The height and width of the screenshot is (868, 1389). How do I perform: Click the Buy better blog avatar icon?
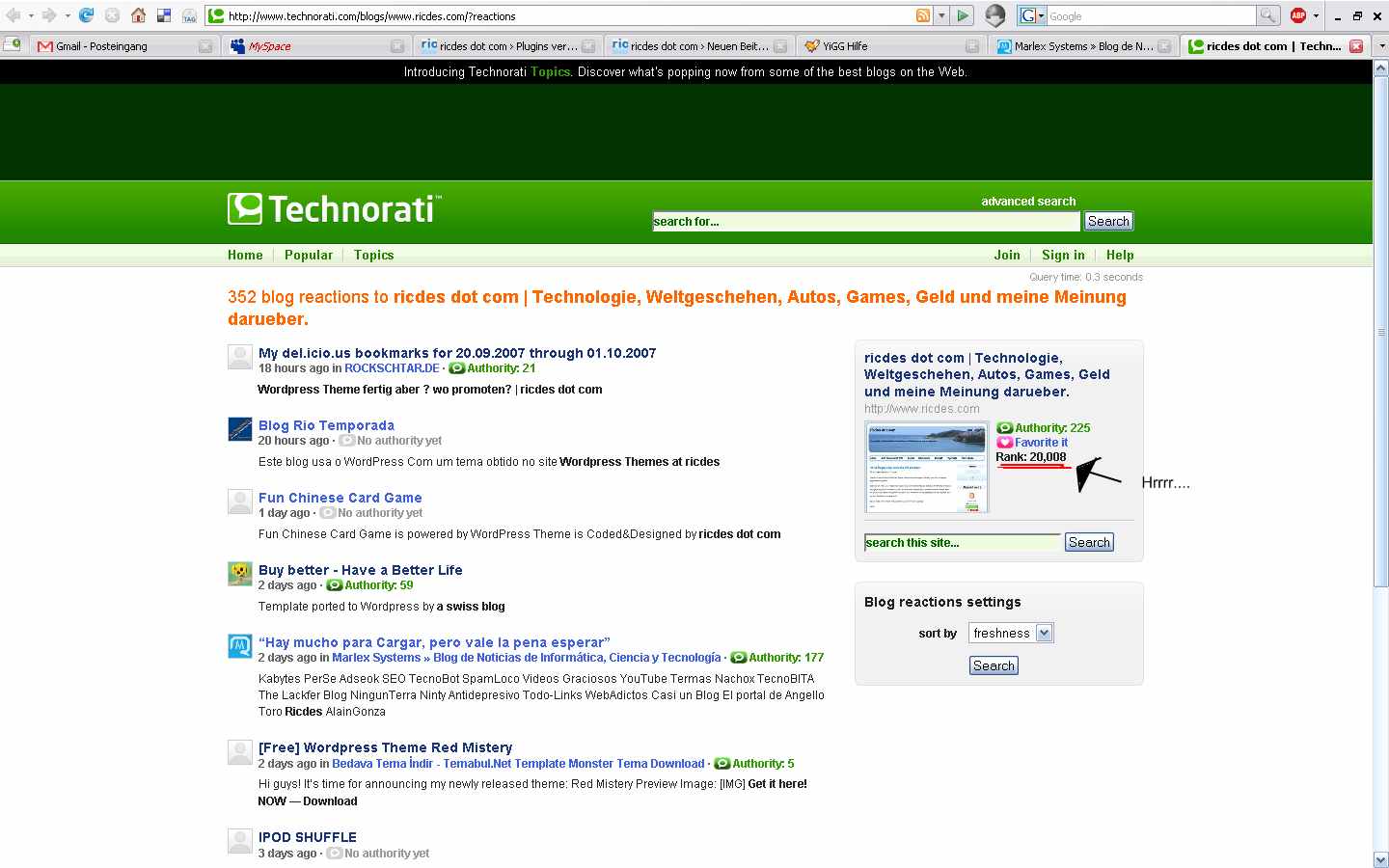239,573
